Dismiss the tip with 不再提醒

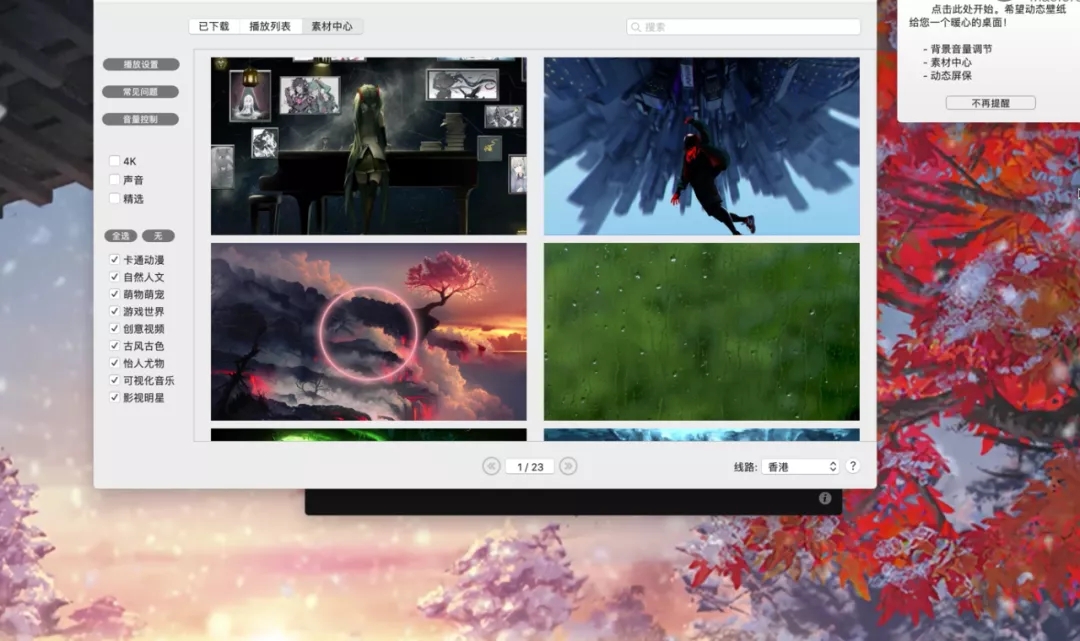990,103
